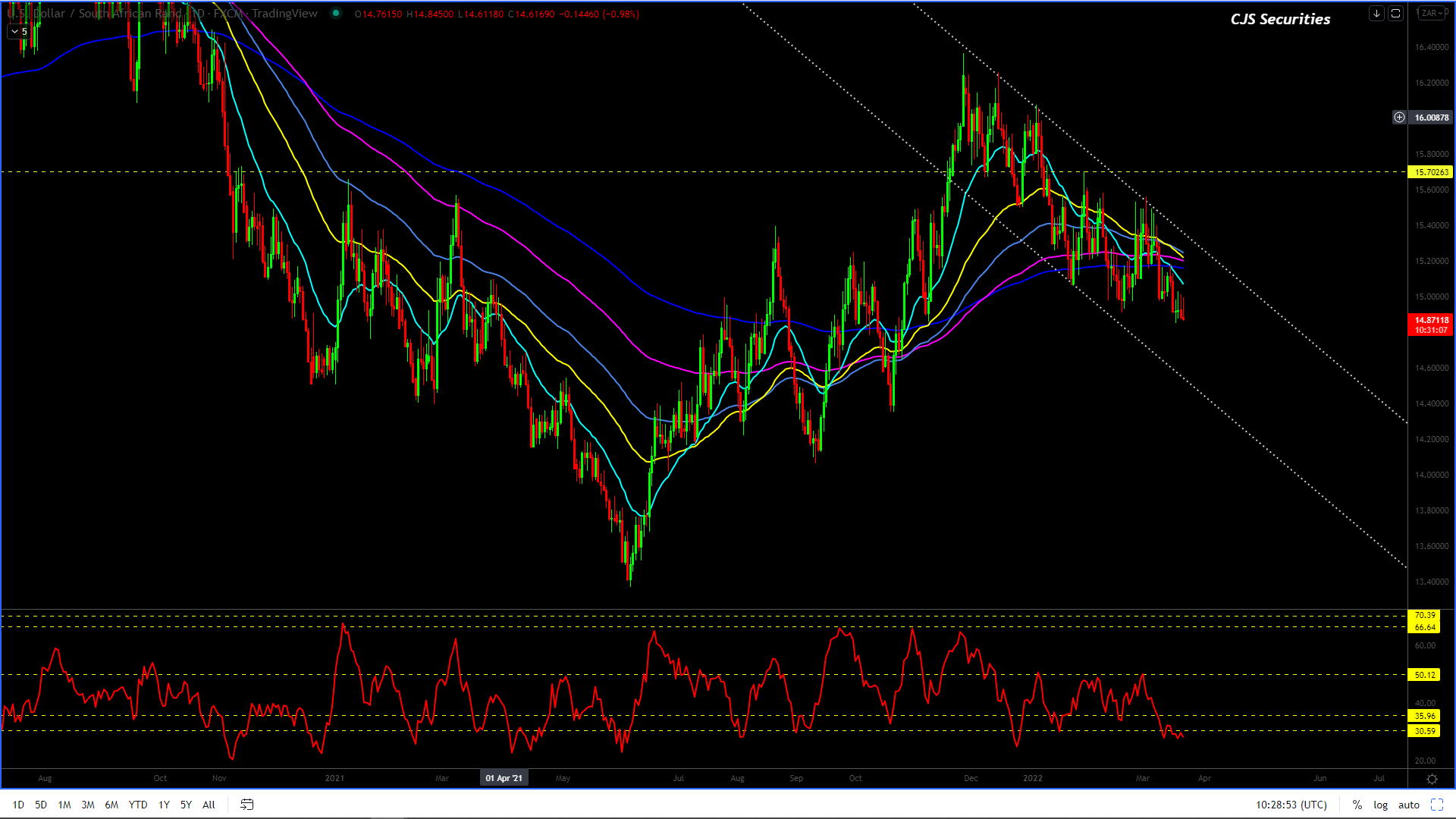1456x819 pixels.
Task: Click the green market status dot
Action: [x=336, y=14]
